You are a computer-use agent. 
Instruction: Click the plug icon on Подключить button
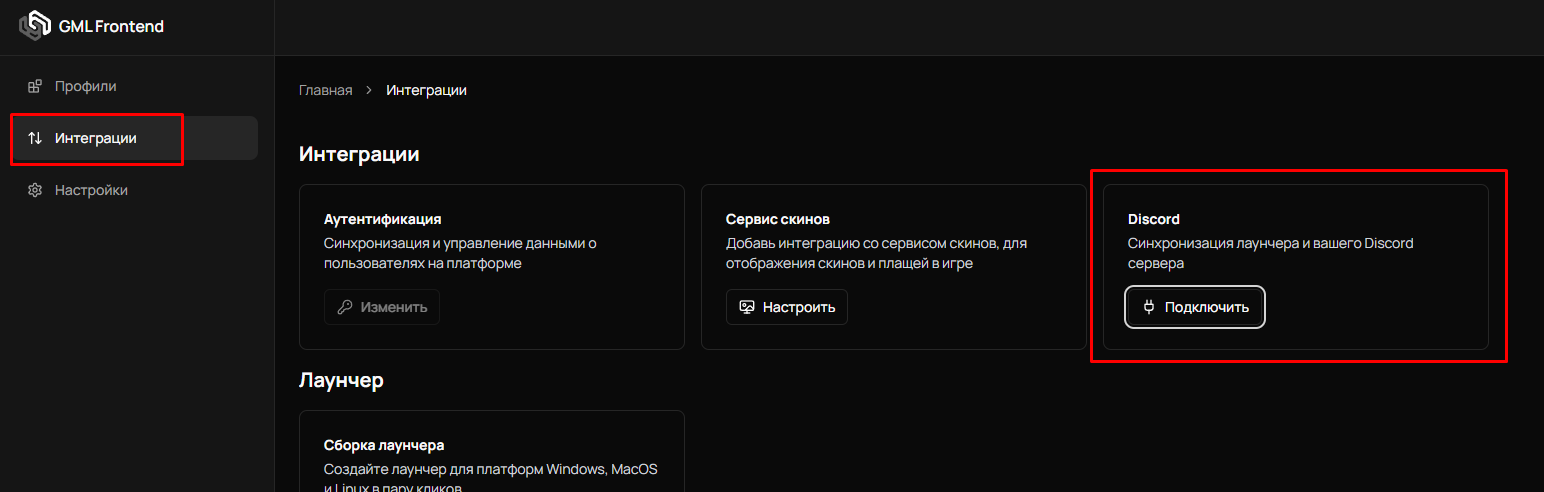tap(1149, 307)
